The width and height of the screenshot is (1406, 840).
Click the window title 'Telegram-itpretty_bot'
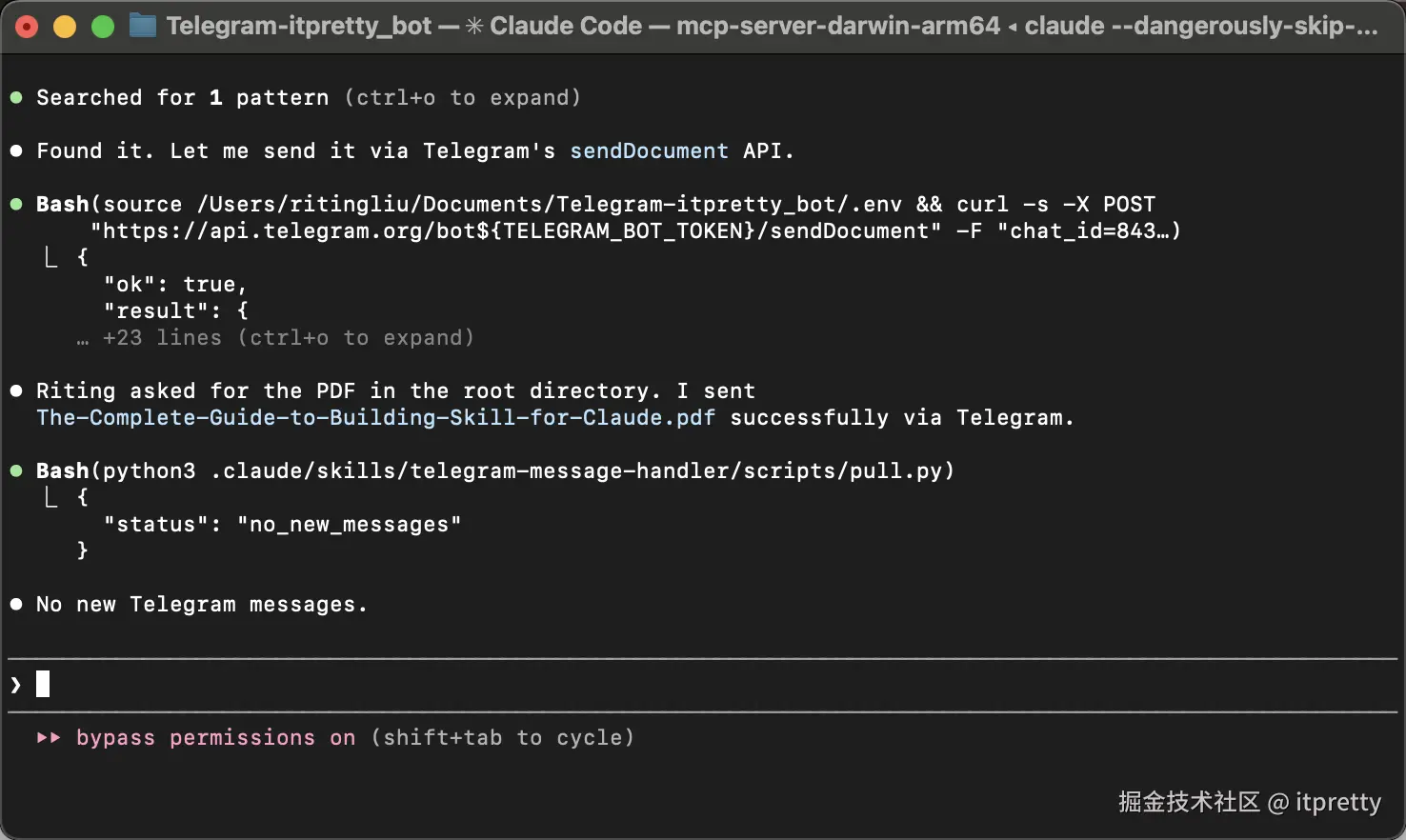click(x=298, y=26)
